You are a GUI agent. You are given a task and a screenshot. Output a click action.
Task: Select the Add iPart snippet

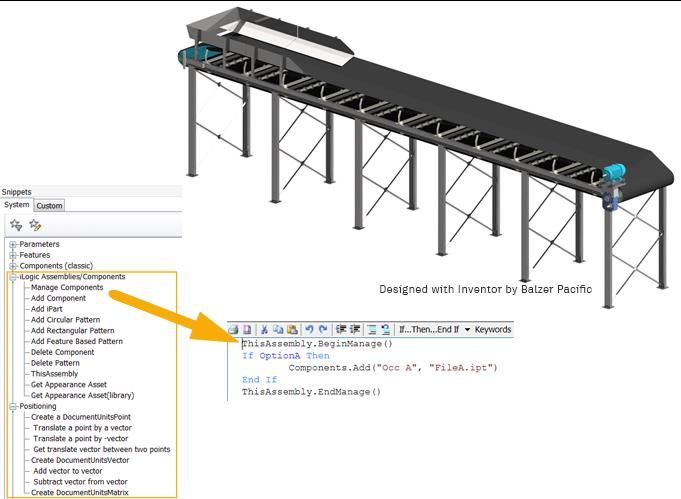[x=46, y=309]
